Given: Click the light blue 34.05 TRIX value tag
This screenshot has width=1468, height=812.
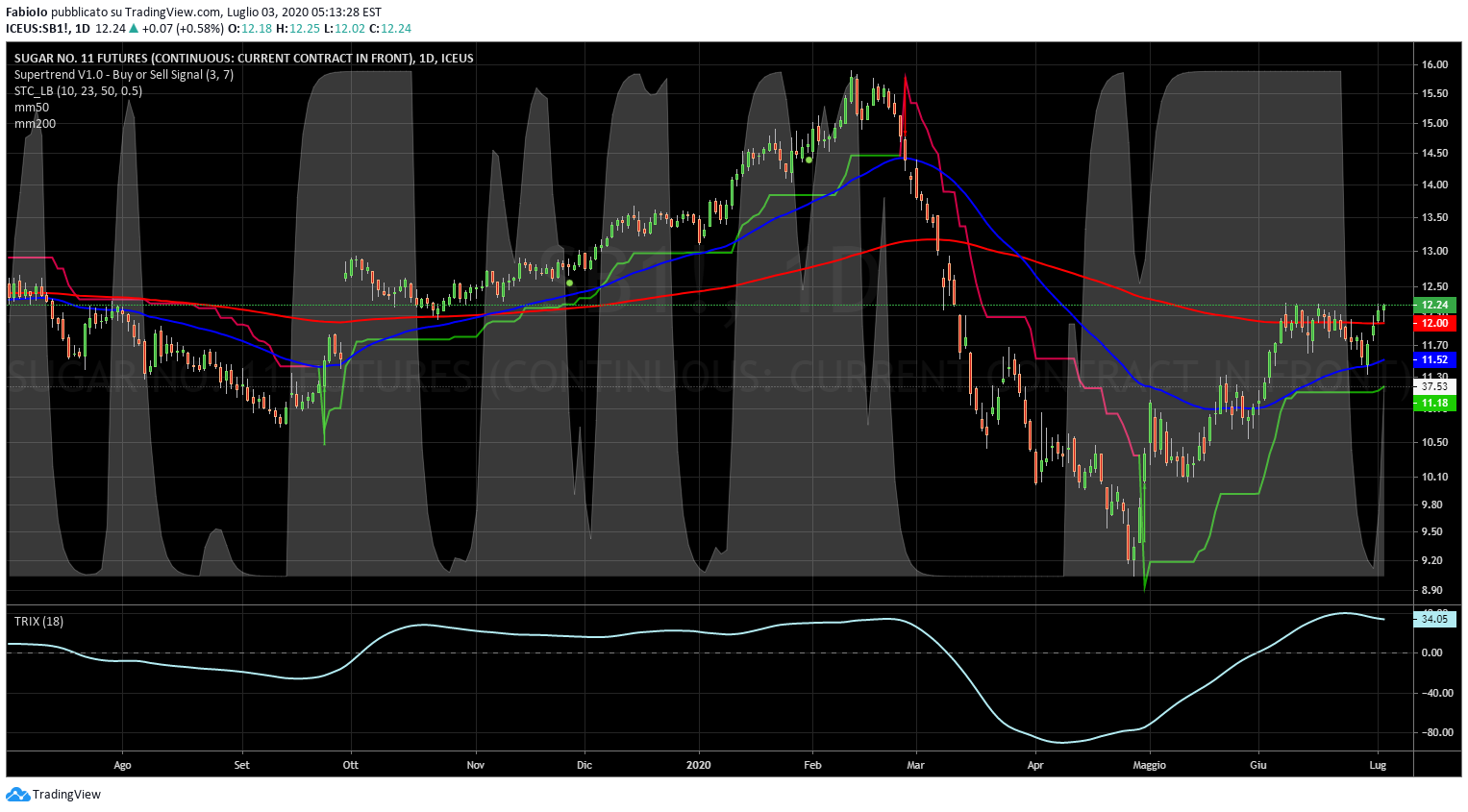Looking at the screenshot, I should click(1434, 619).
